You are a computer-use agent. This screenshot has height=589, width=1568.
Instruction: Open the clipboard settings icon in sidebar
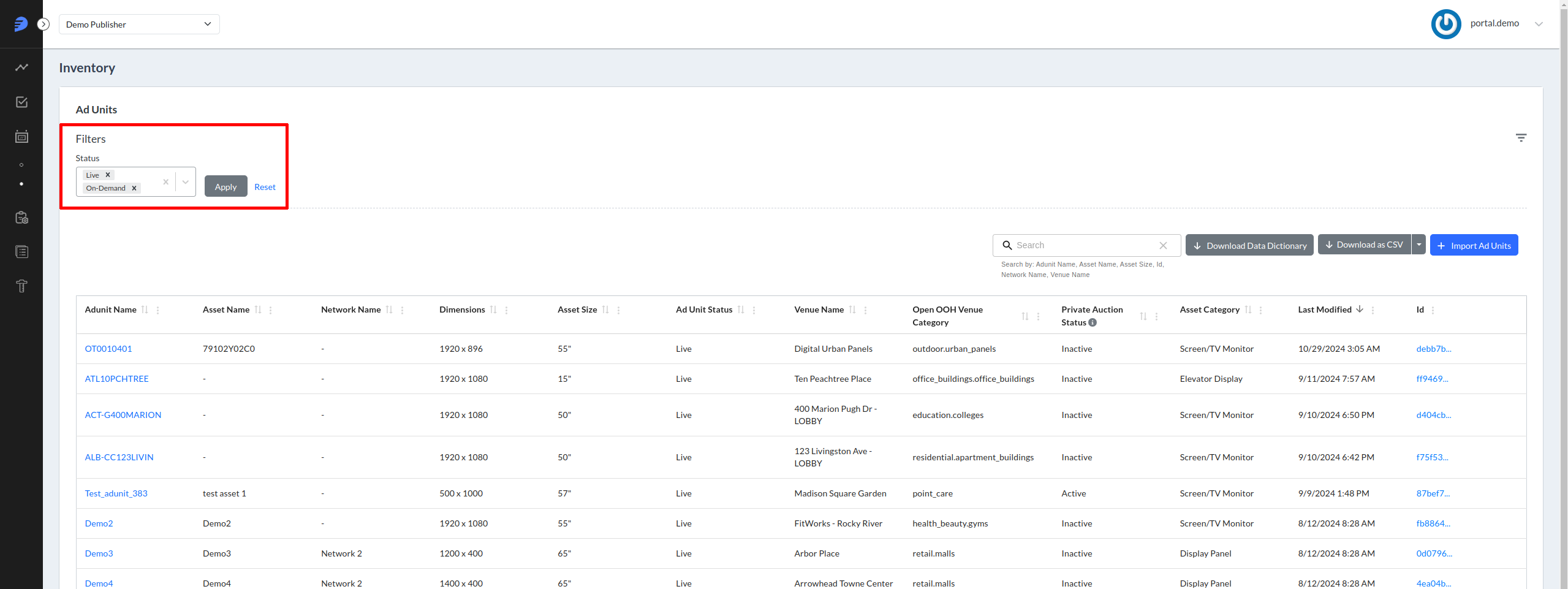[x=21, y=218]
